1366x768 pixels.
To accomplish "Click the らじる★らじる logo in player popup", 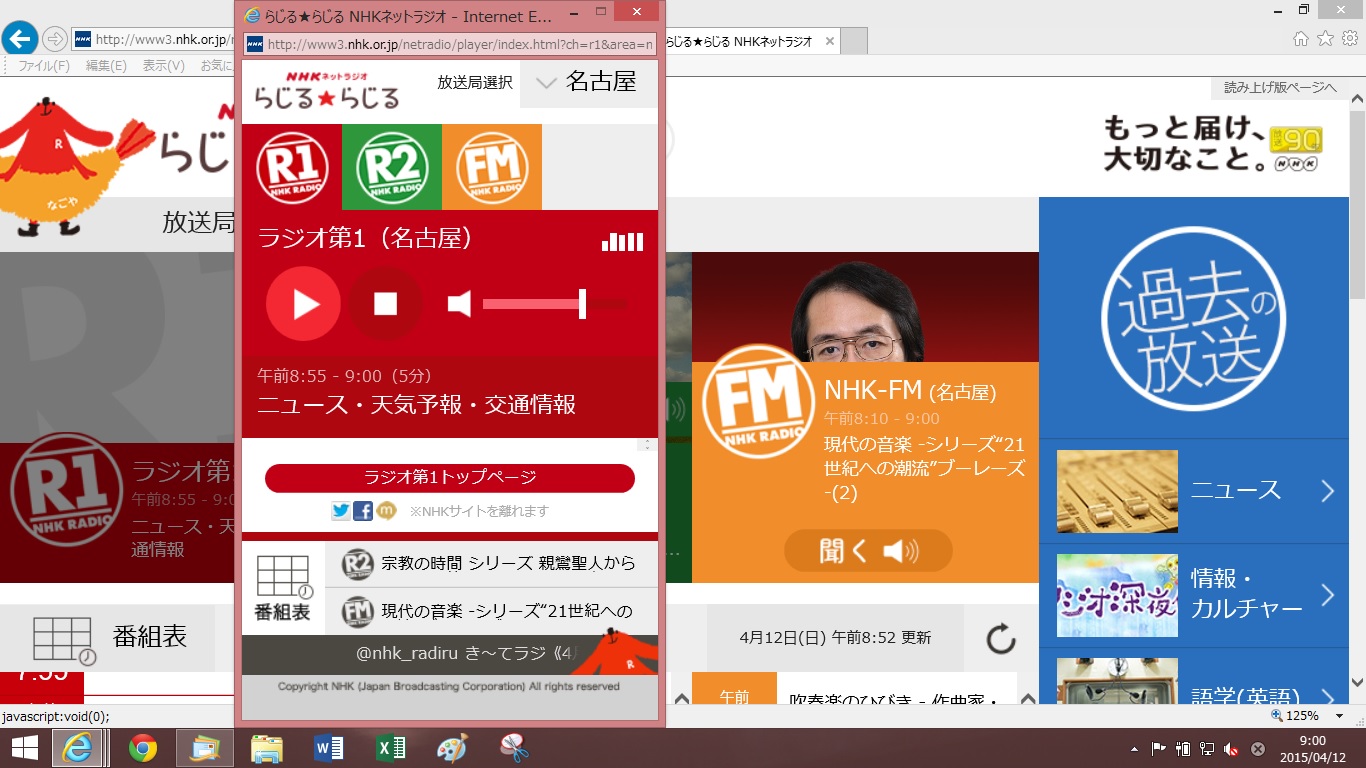I will (x=326, y=89).
